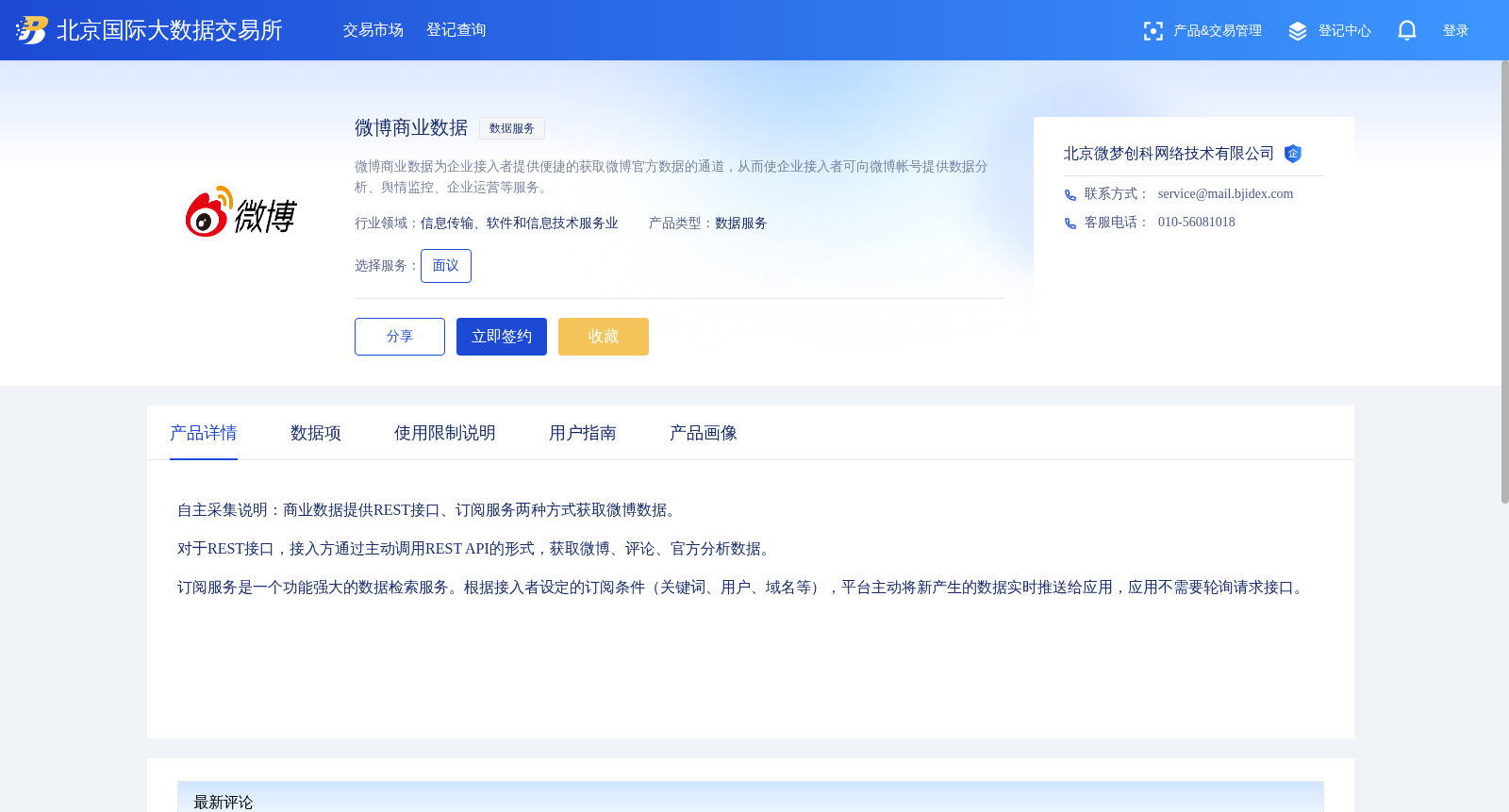Open the 产品&交易管理 scan icon

coord(1152,31)
